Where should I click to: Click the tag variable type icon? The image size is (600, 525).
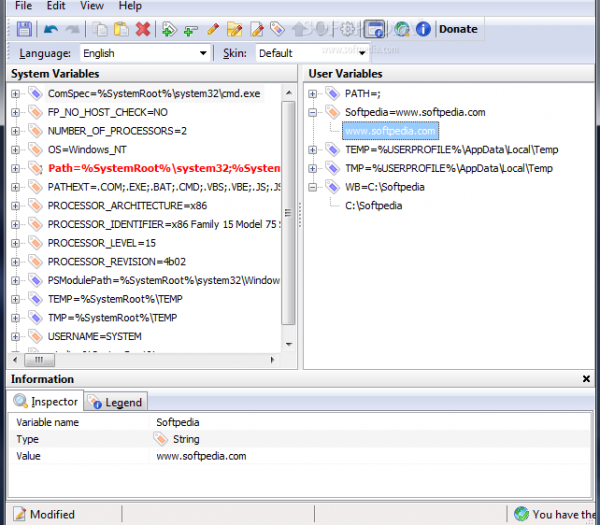(x=277, y=29)
